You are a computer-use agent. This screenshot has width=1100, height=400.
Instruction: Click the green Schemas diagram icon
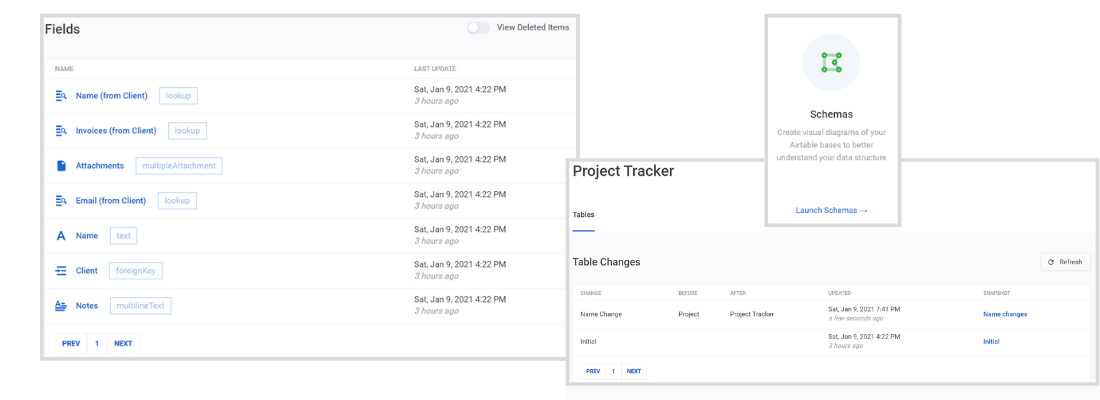(x=831, y=62)
